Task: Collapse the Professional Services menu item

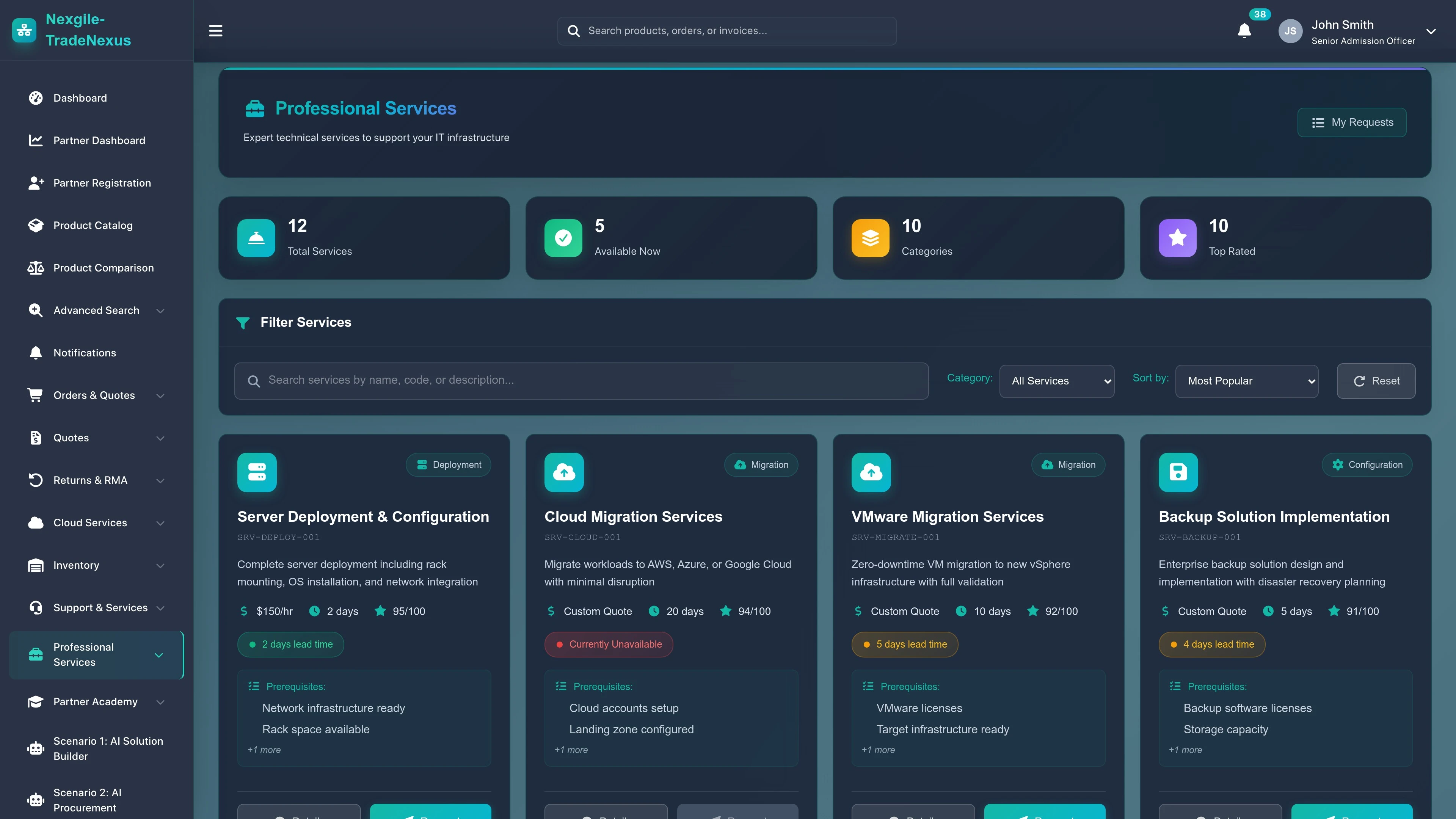Action: [x=159, y=655]
